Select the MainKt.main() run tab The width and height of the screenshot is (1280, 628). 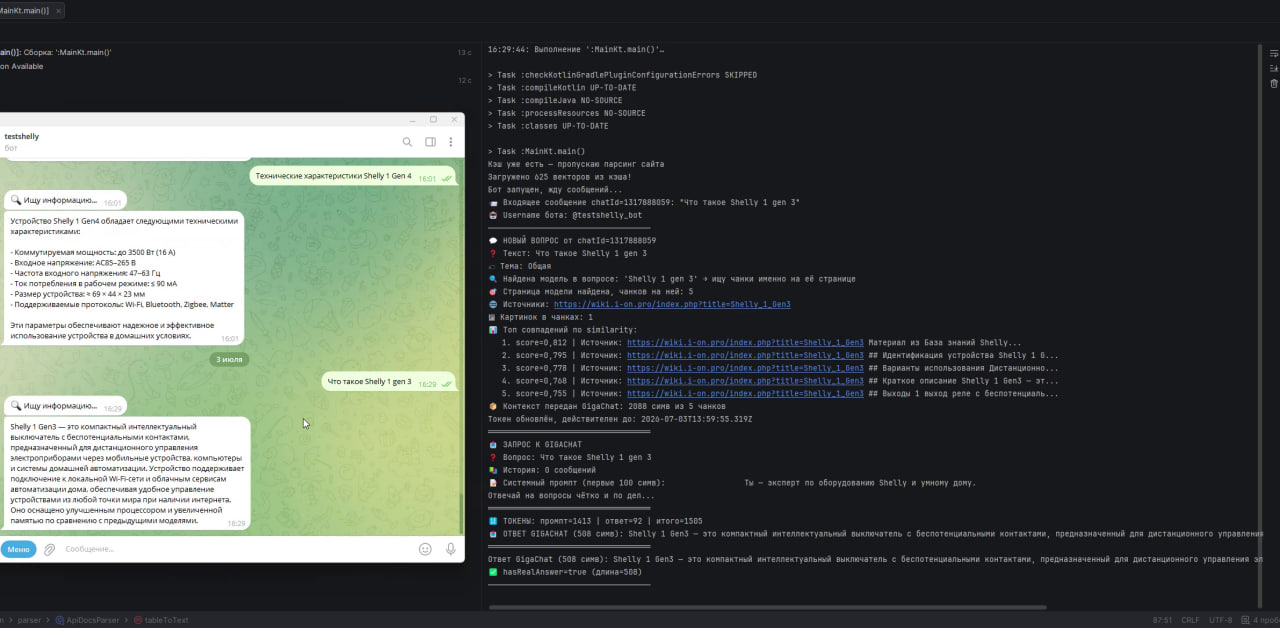[30, 10]
